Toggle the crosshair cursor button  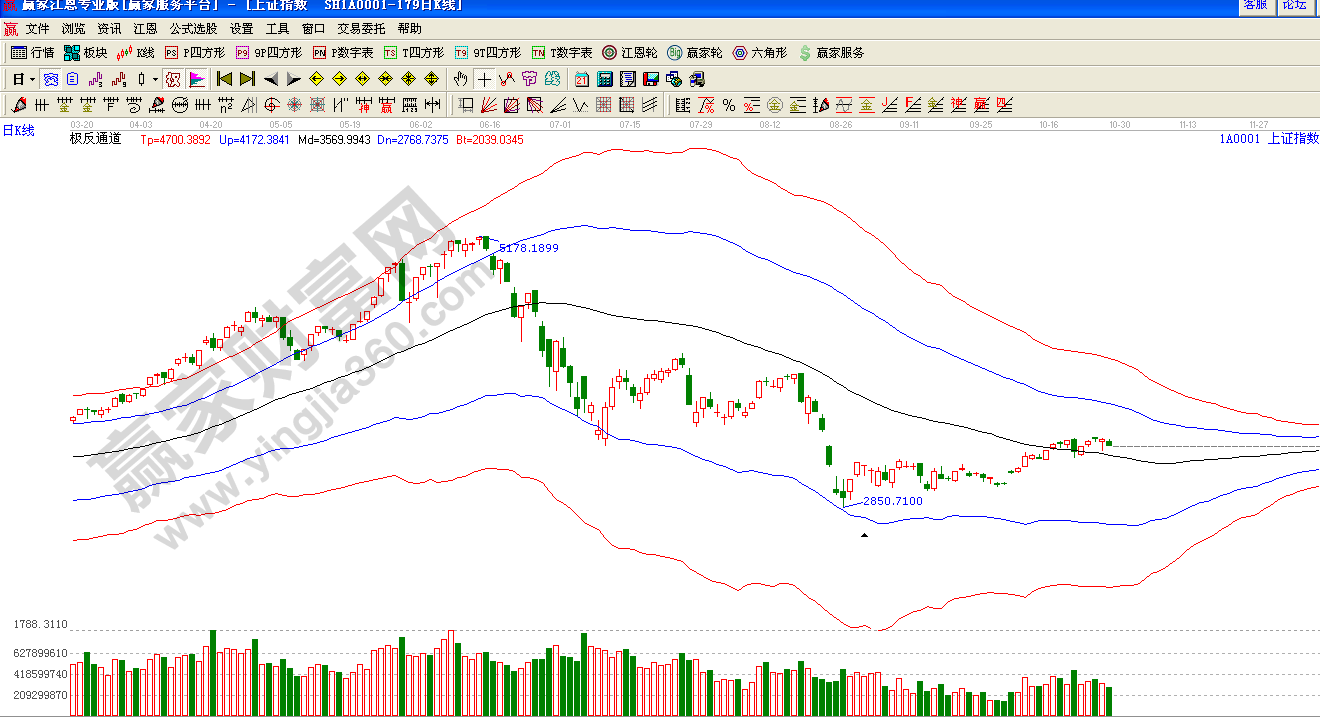(x=484, y=79)
